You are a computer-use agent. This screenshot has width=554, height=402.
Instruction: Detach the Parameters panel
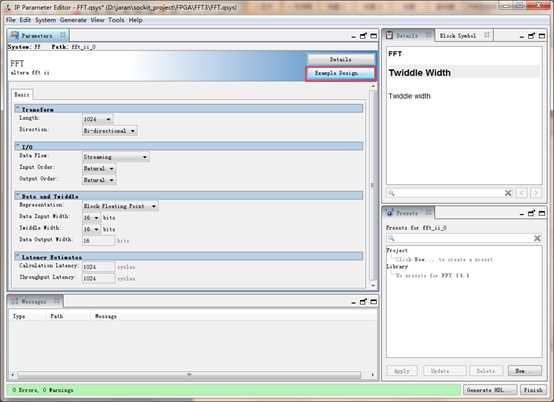[x=363, y=36]
